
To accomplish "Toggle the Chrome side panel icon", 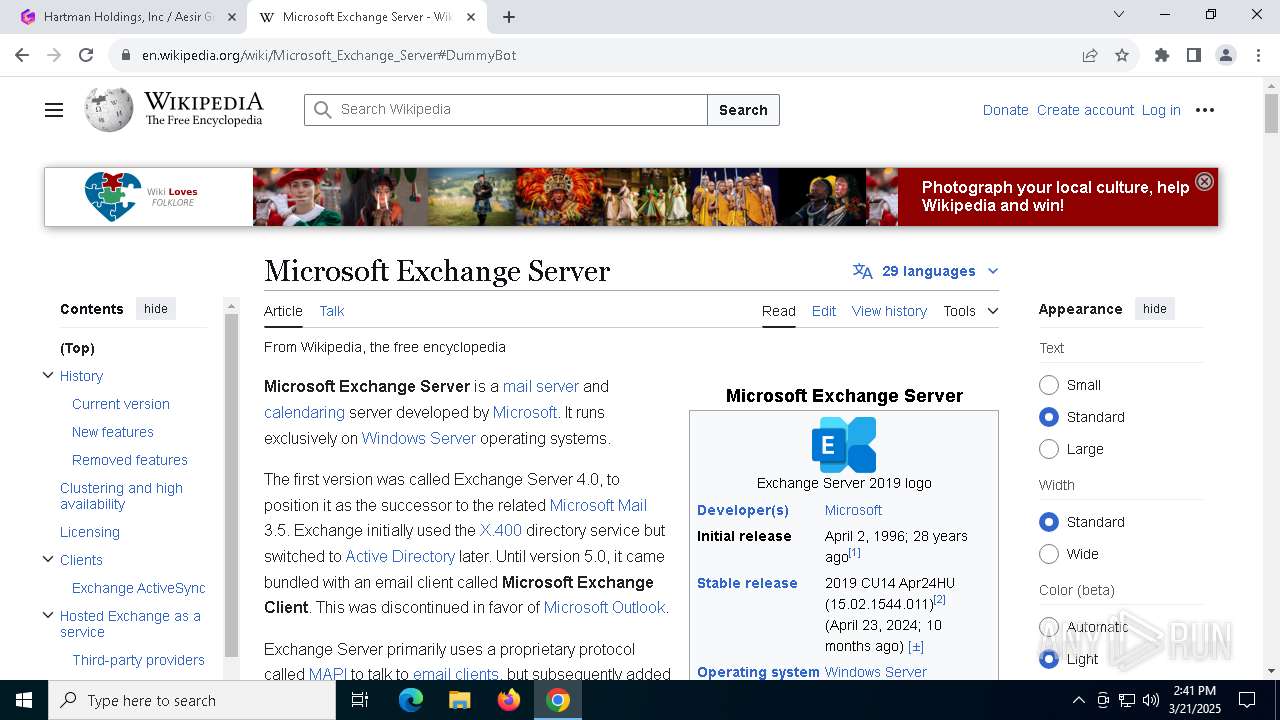I will 1194,55.
